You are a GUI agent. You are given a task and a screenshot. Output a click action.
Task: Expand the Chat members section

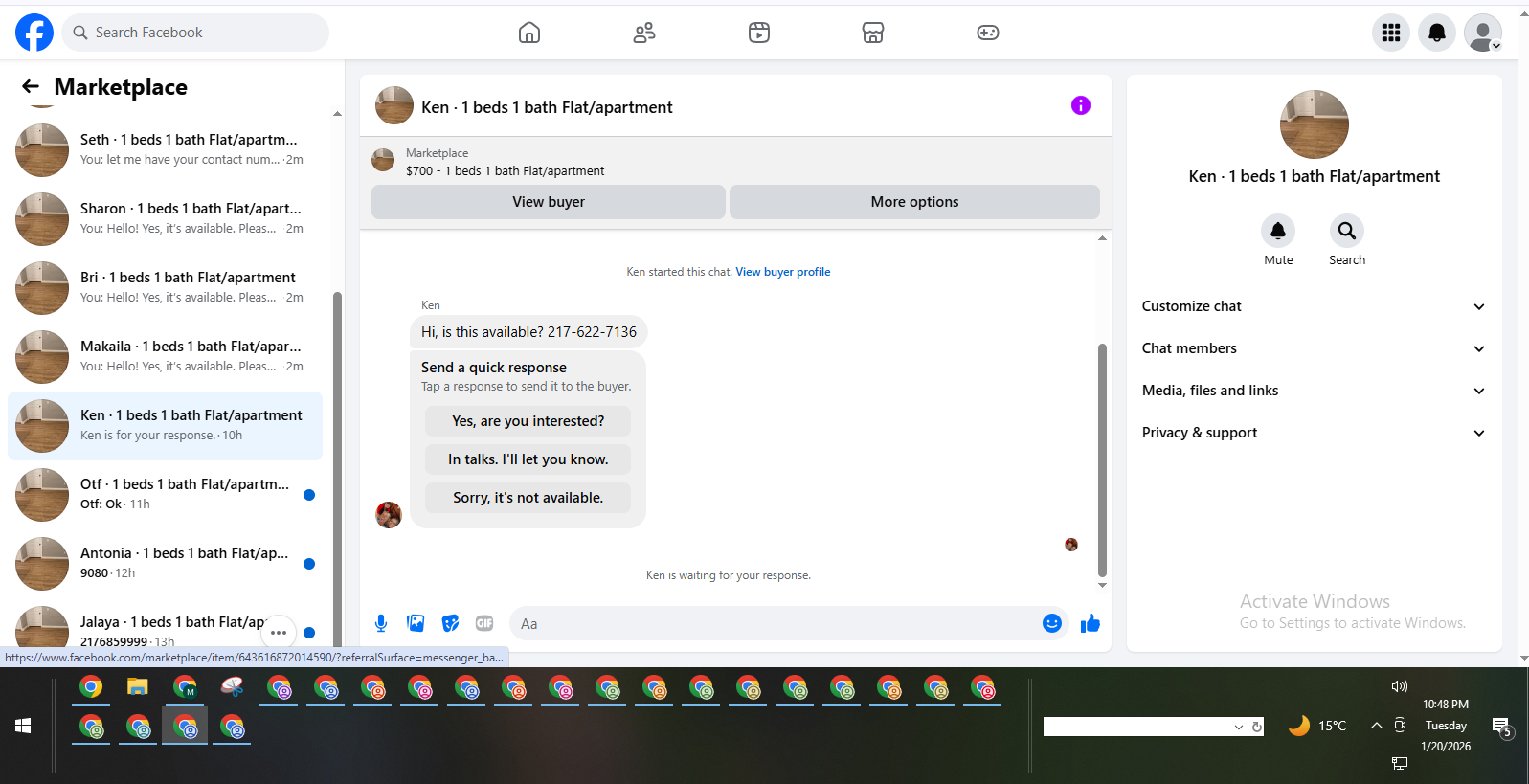point(1314,348)
